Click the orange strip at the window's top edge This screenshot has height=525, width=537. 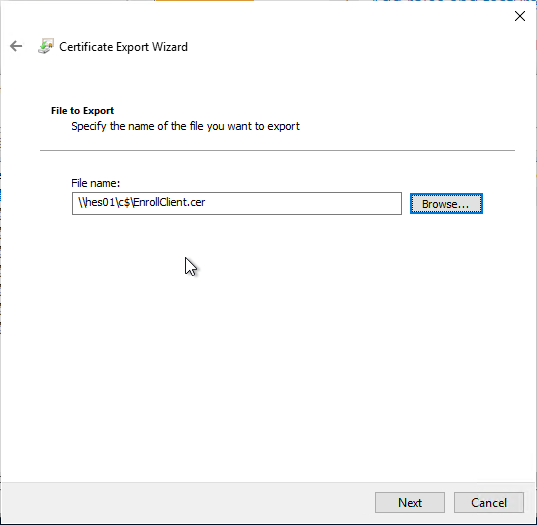click(x=204, y=0)
